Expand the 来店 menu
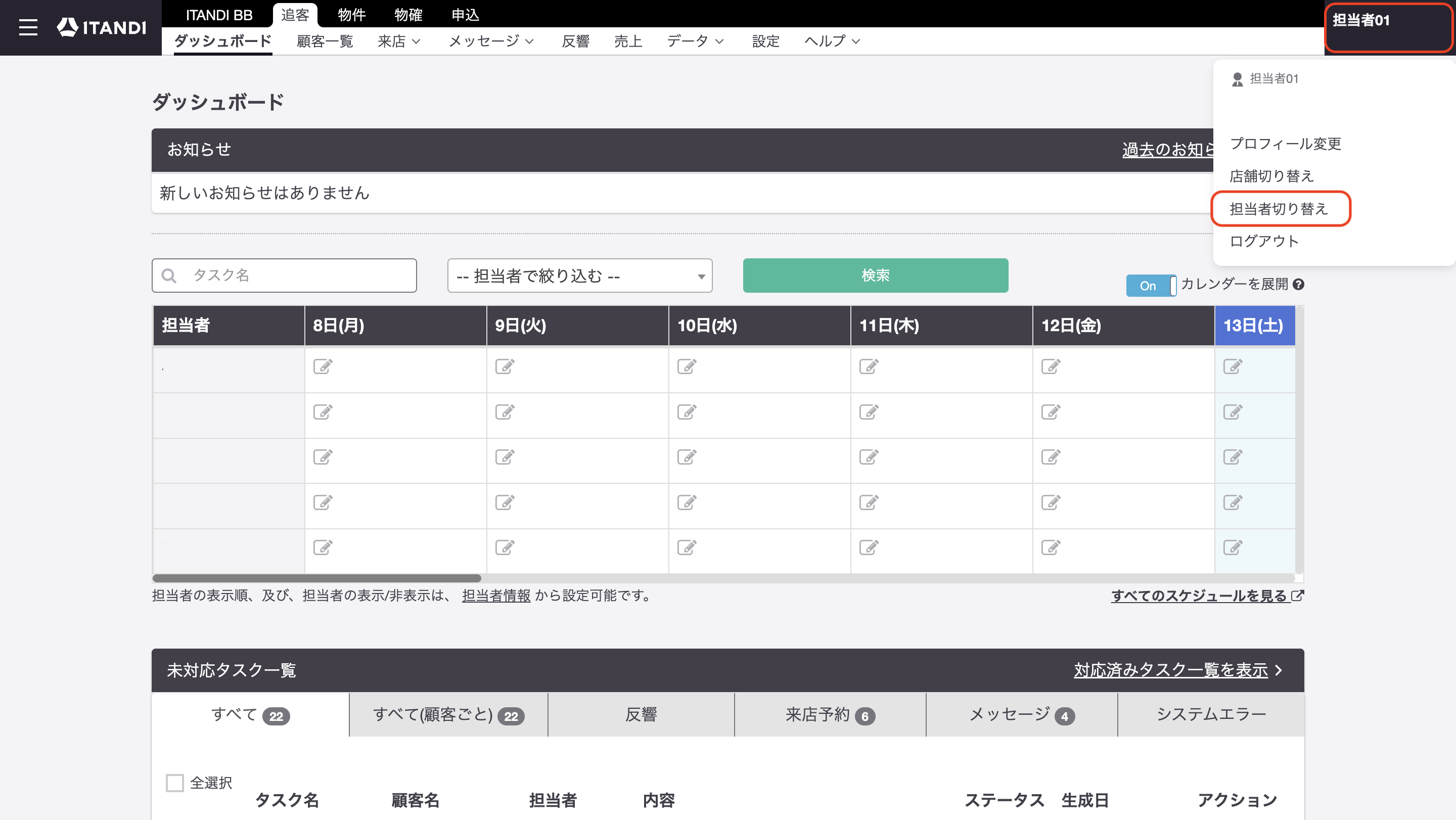This screenshot has height=820, width=1456. pyautogui.click(x=399, y=41)
